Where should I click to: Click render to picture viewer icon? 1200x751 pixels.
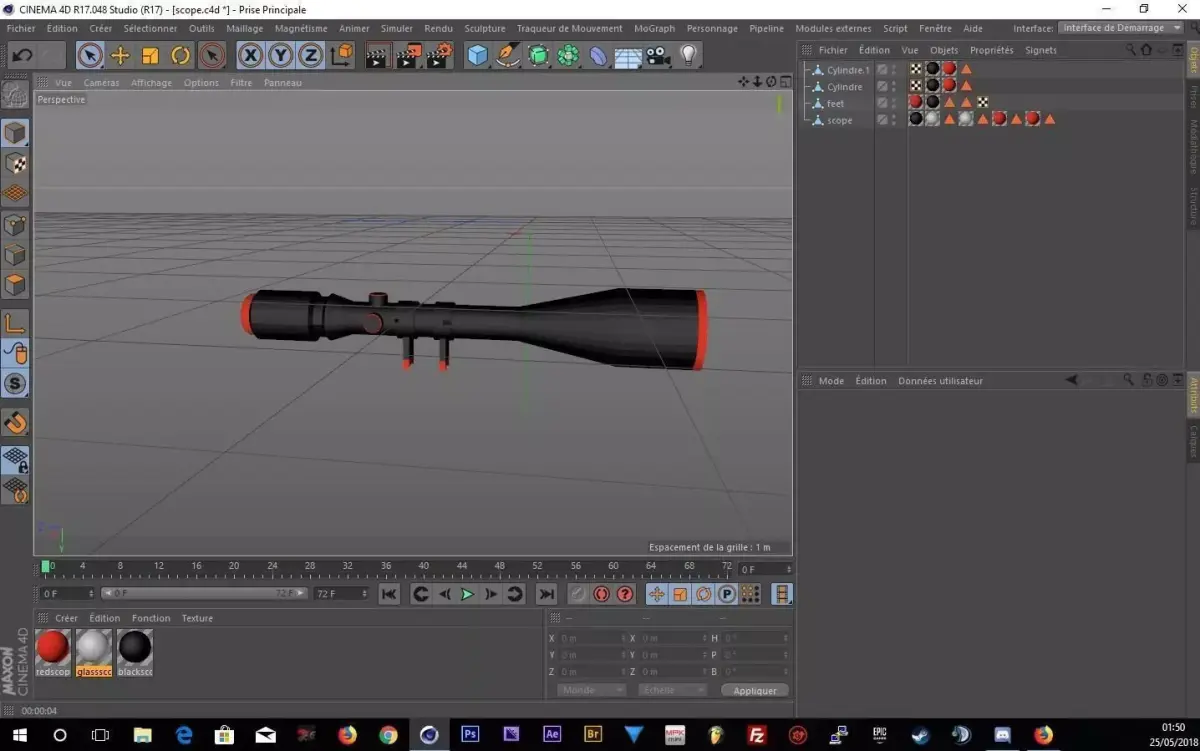pyautogui.click(x=408, y=56)
